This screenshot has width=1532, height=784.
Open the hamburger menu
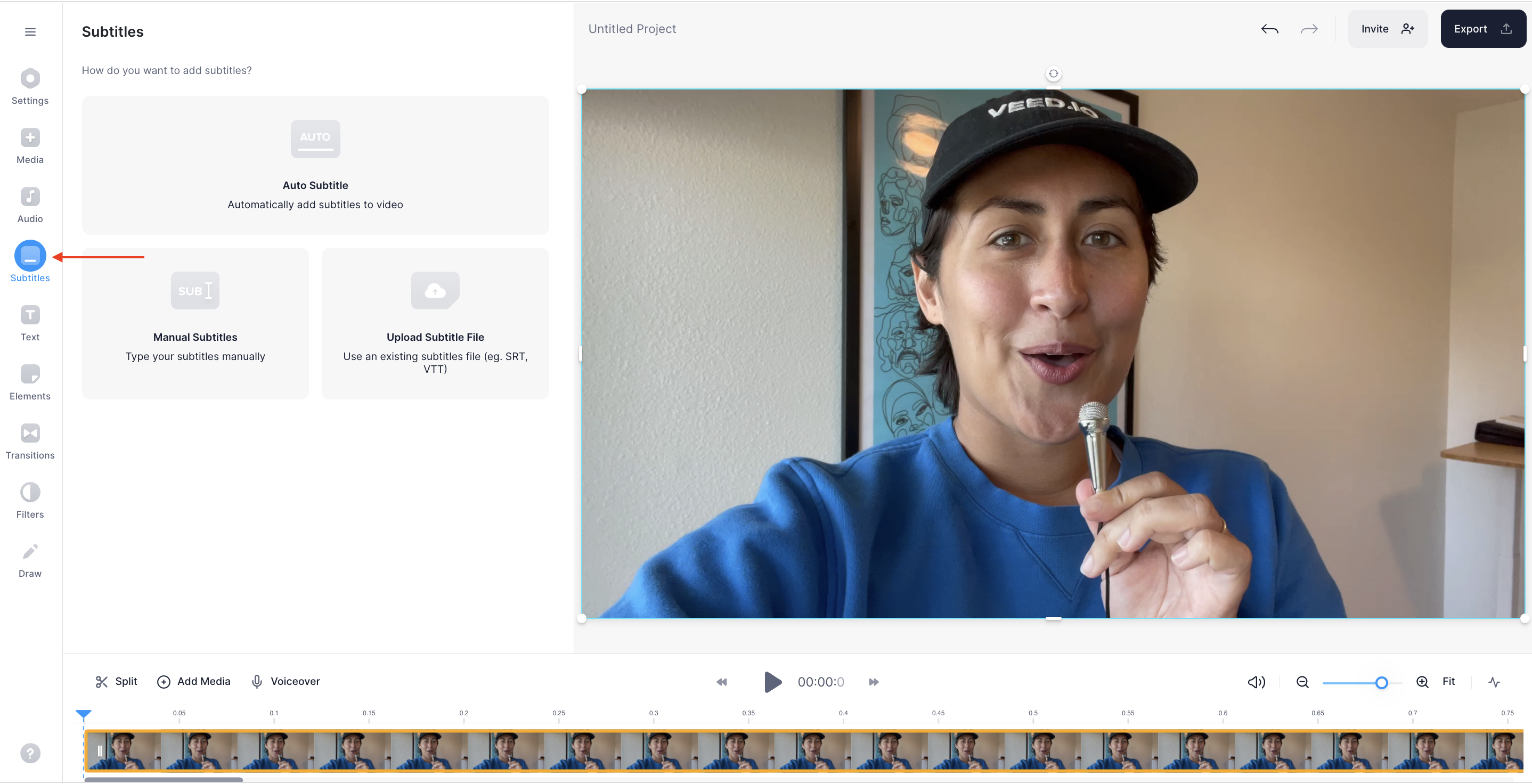pos(30,31)
